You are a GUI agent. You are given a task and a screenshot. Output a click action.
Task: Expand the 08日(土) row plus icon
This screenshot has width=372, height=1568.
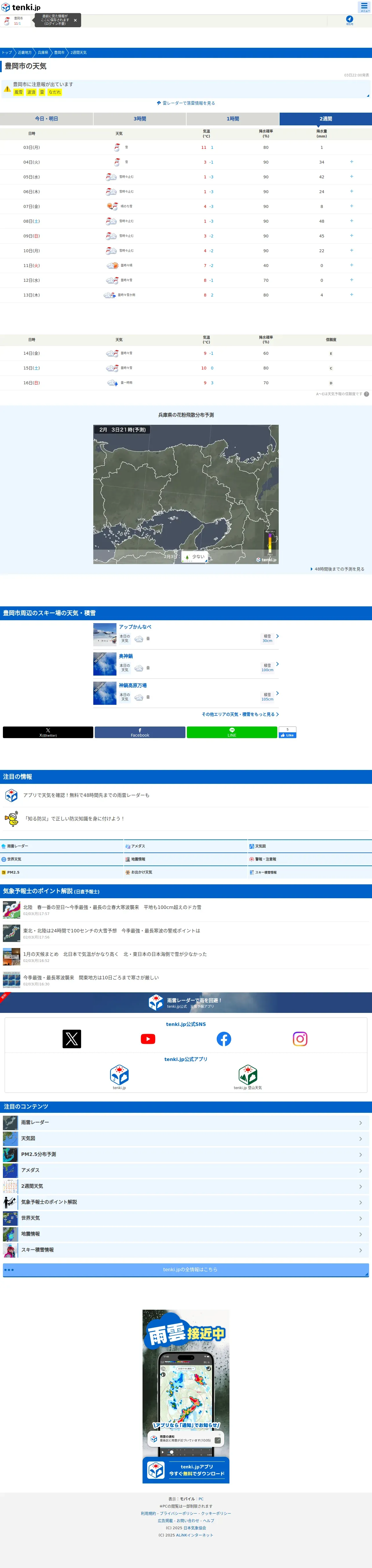coord(351,220)
